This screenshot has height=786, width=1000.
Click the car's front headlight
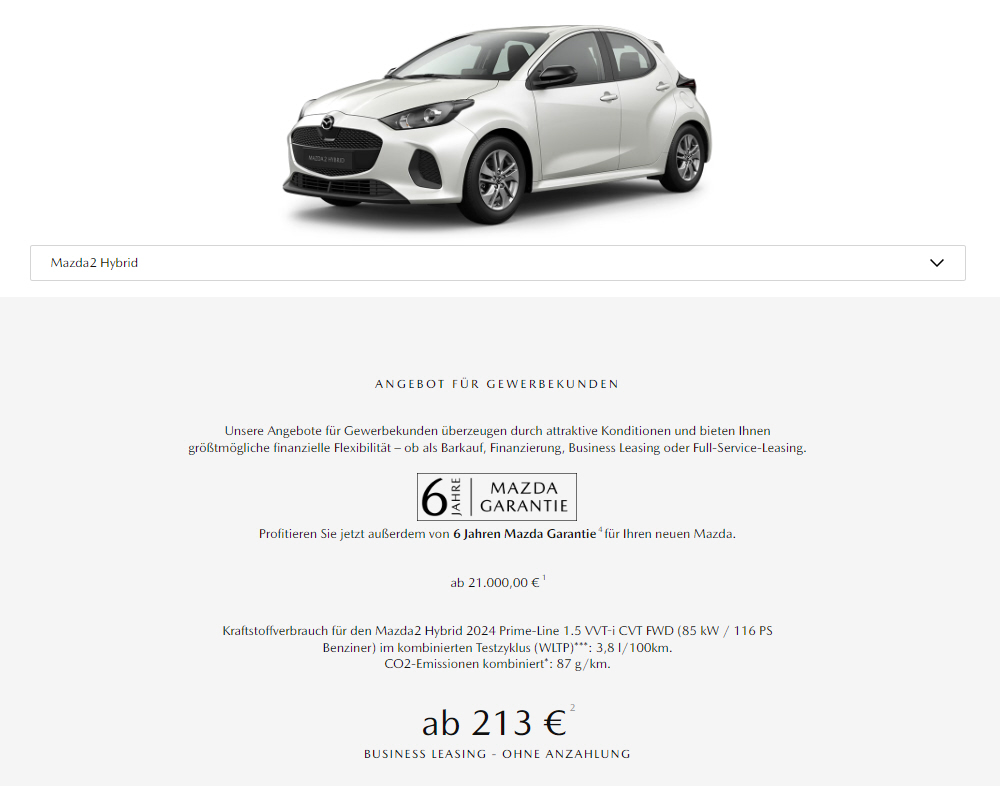pos(426,114)
